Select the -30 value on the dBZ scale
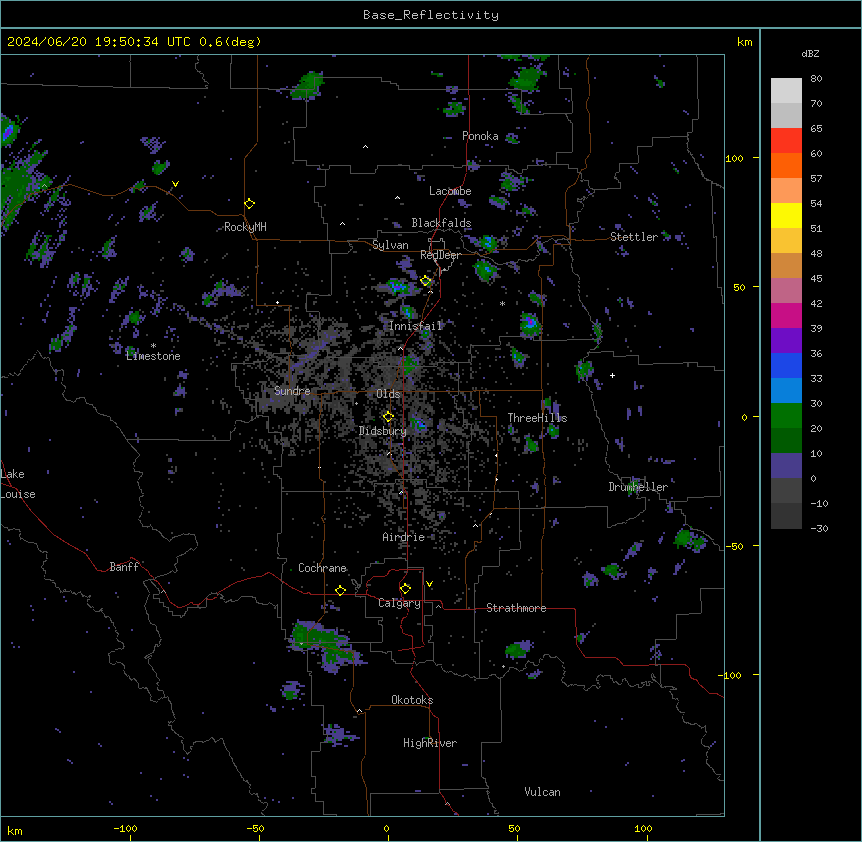This screenshot has width=862, height=842. [x=819, y=528]
